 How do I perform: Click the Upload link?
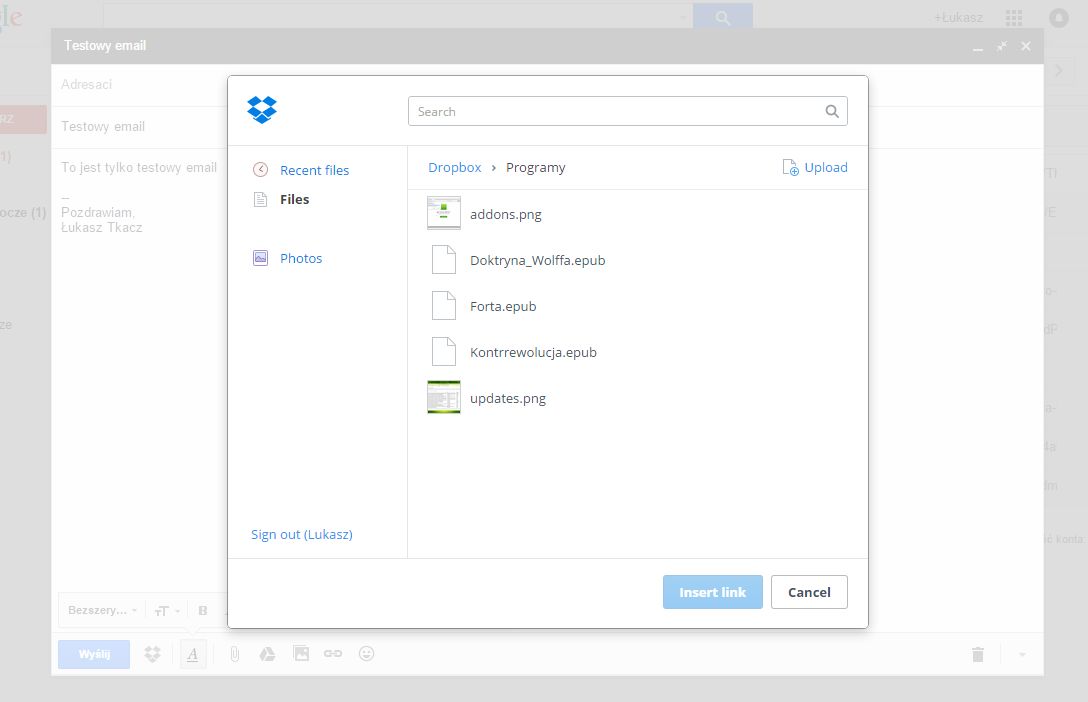tap(826, 167)
